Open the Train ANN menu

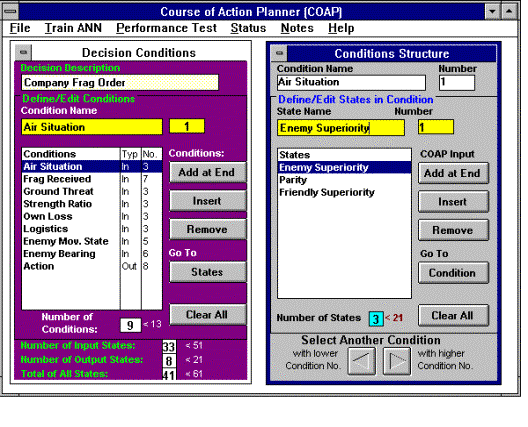[73, 28]
